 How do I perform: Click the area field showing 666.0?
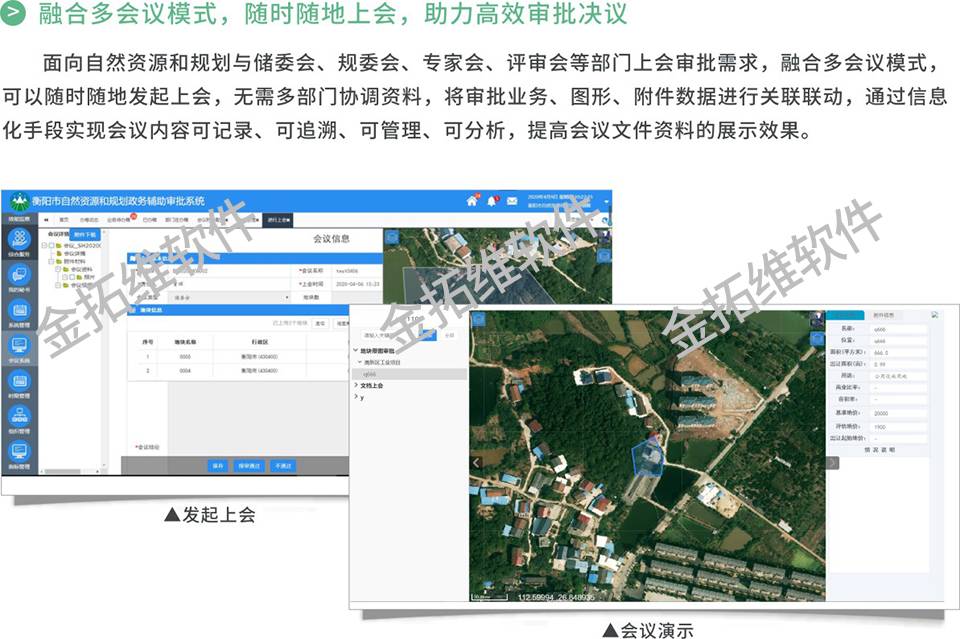point(899,353)
